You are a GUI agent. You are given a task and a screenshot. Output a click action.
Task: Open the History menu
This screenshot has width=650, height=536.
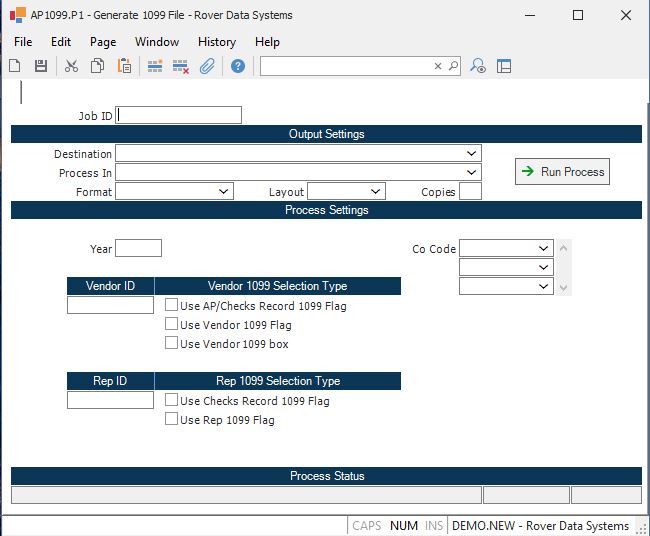(x=216, y=42)
